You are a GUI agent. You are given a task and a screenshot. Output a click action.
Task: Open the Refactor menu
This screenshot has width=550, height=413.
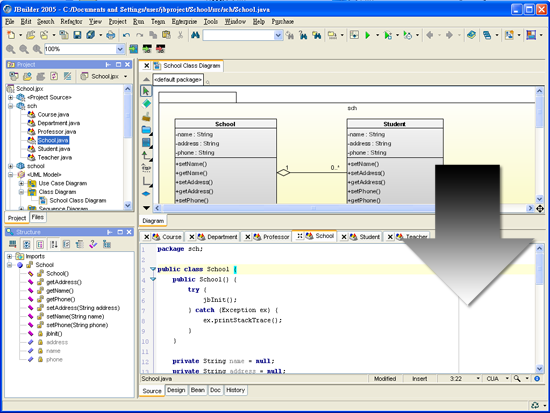tap(71, 22)
